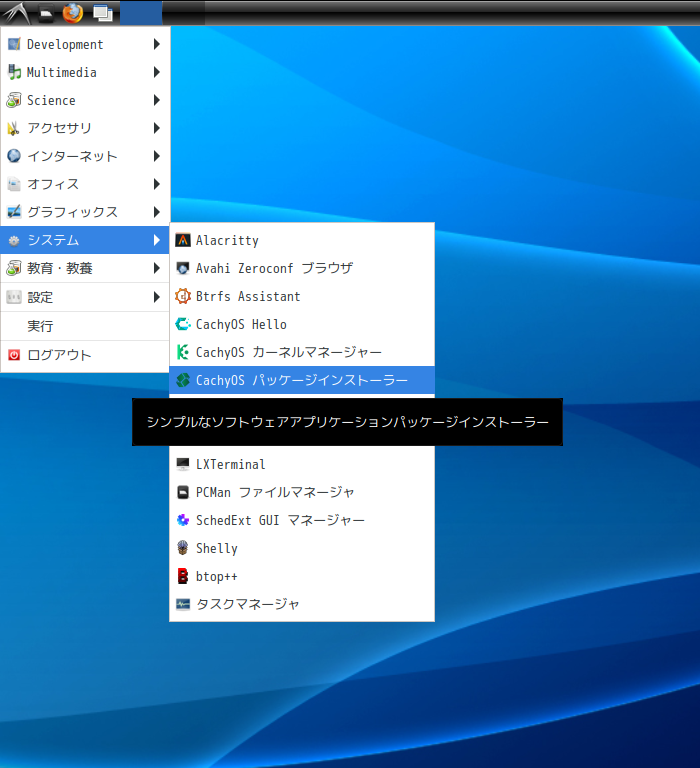Open the LXDE start menu logo
The image size is (700, 768).
17,13
